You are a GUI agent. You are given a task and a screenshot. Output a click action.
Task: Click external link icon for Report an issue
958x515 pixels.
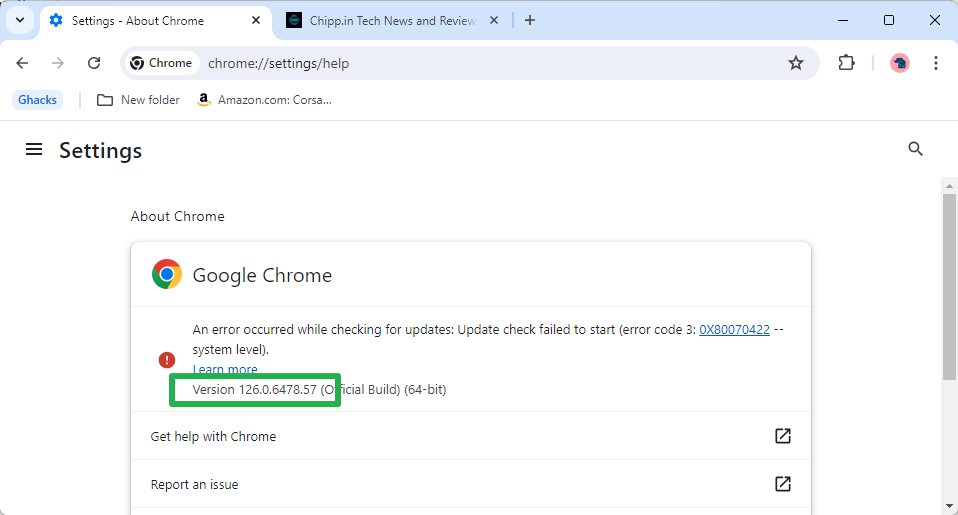point(783,484)
